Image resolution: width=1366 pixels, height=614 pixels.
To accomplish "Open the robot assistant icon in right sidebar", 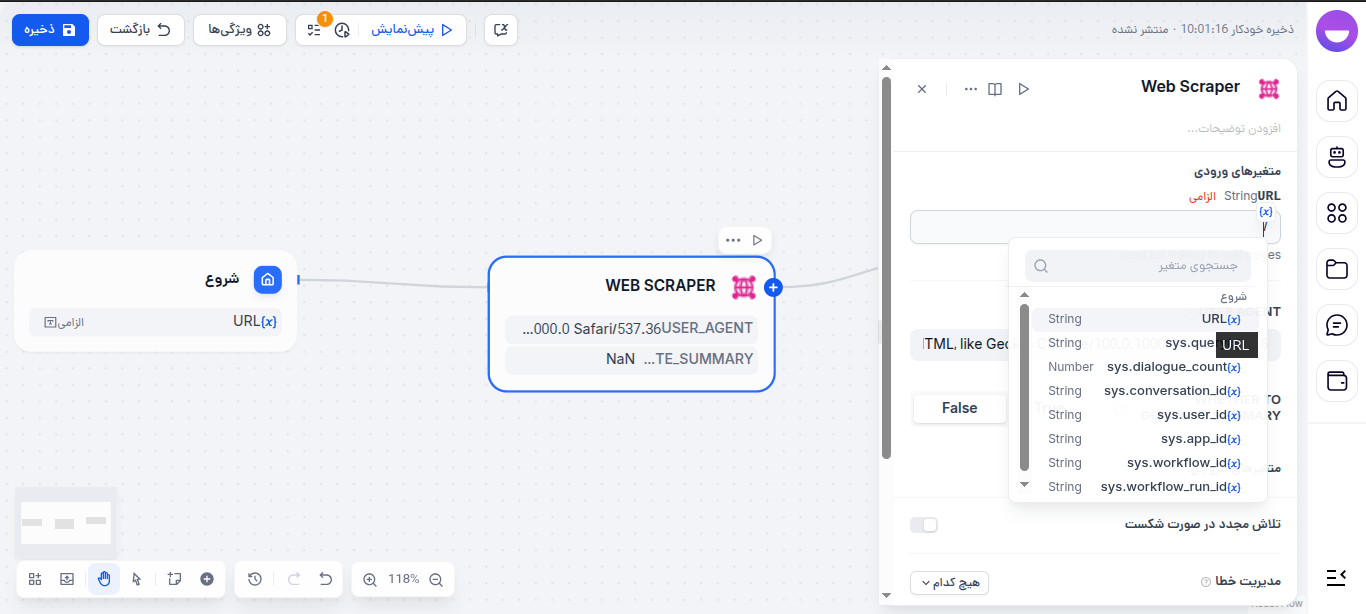I will click(x=1337, y=157).
